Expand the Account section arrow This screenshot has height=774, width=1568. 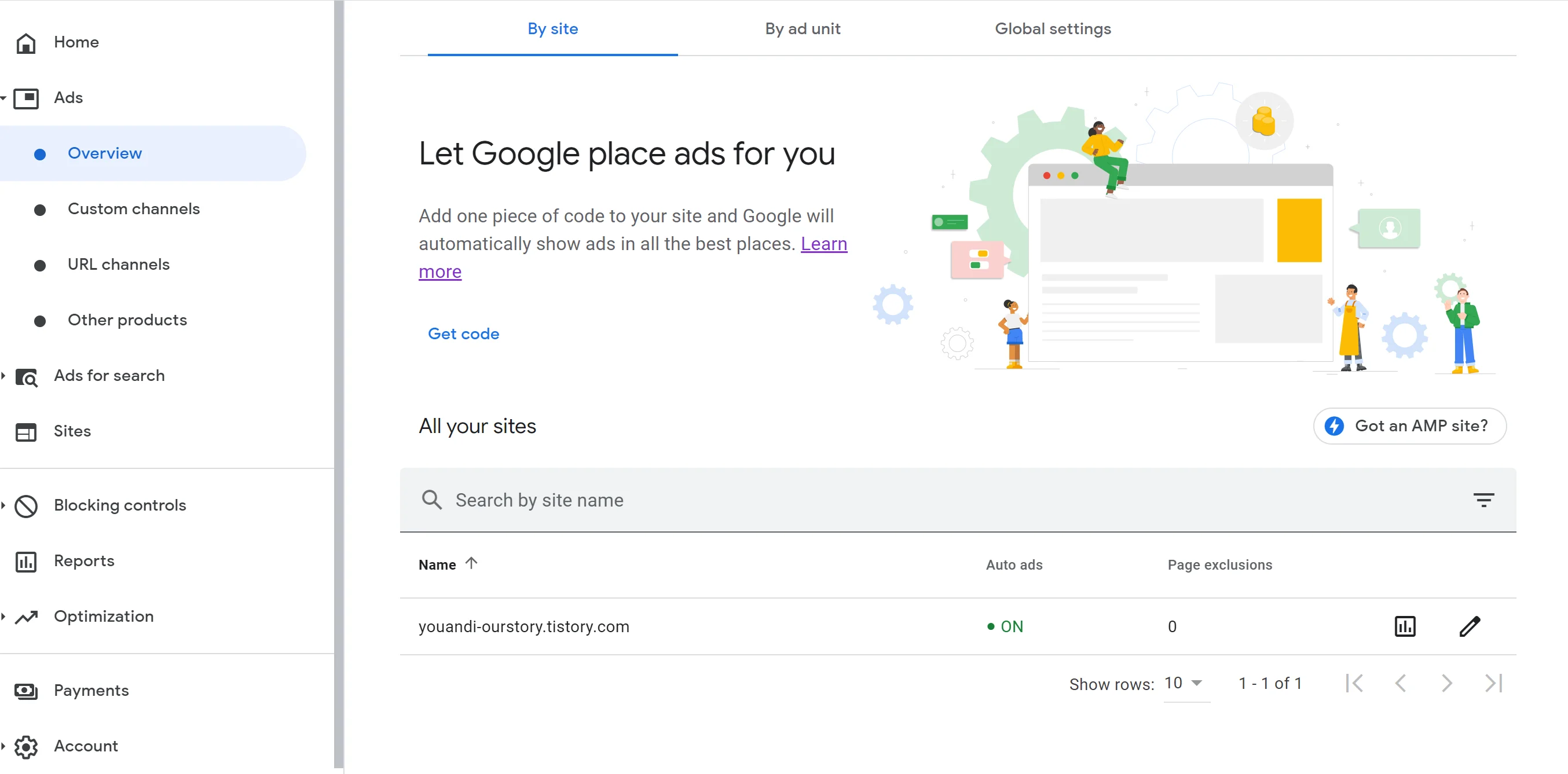[x=3, y=746]
